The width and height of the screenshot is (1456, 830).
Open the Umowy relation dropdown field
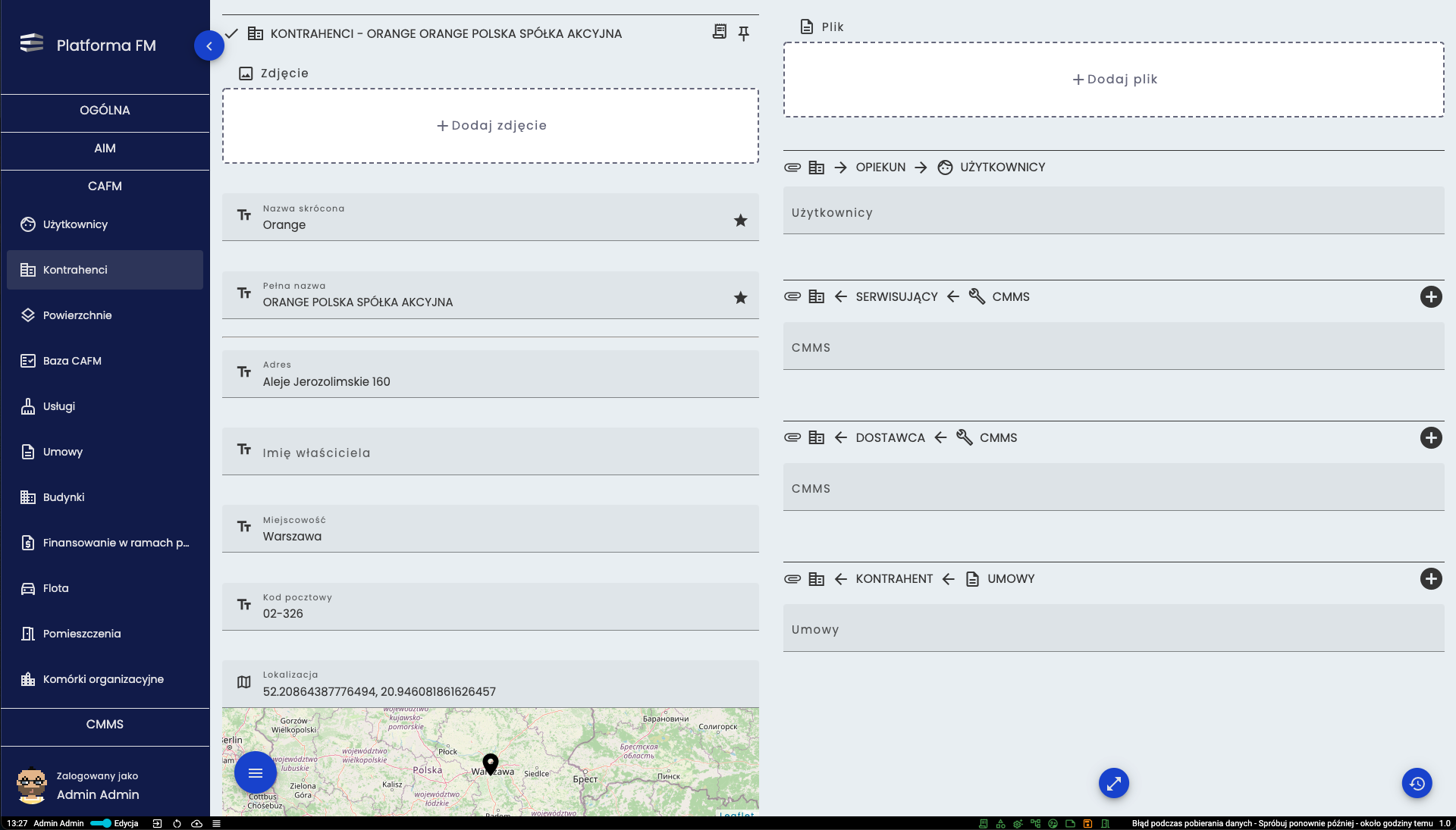click(1114, 628)
